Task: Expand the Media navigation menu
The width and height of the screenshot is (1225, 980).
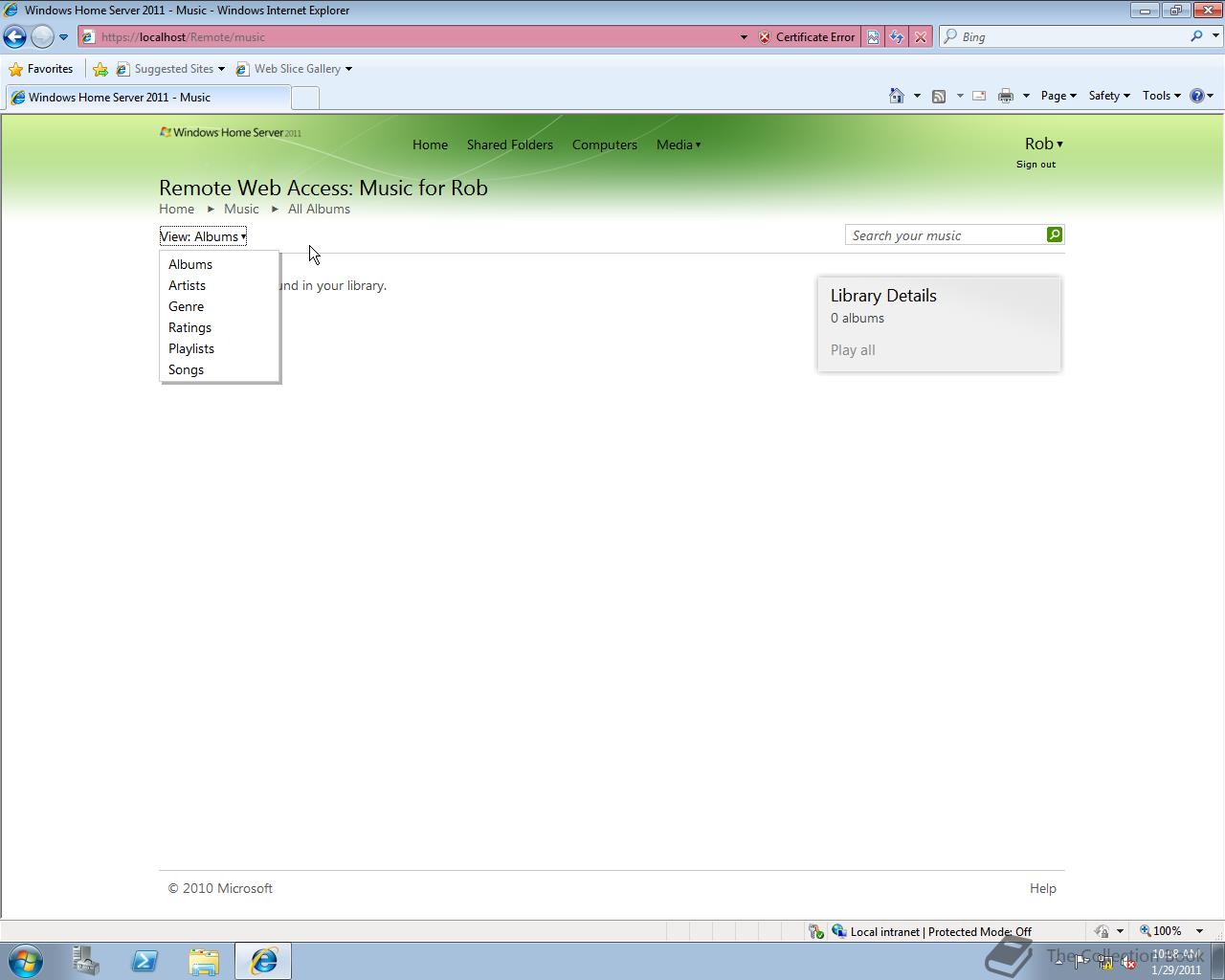Action: coord(679,145)
